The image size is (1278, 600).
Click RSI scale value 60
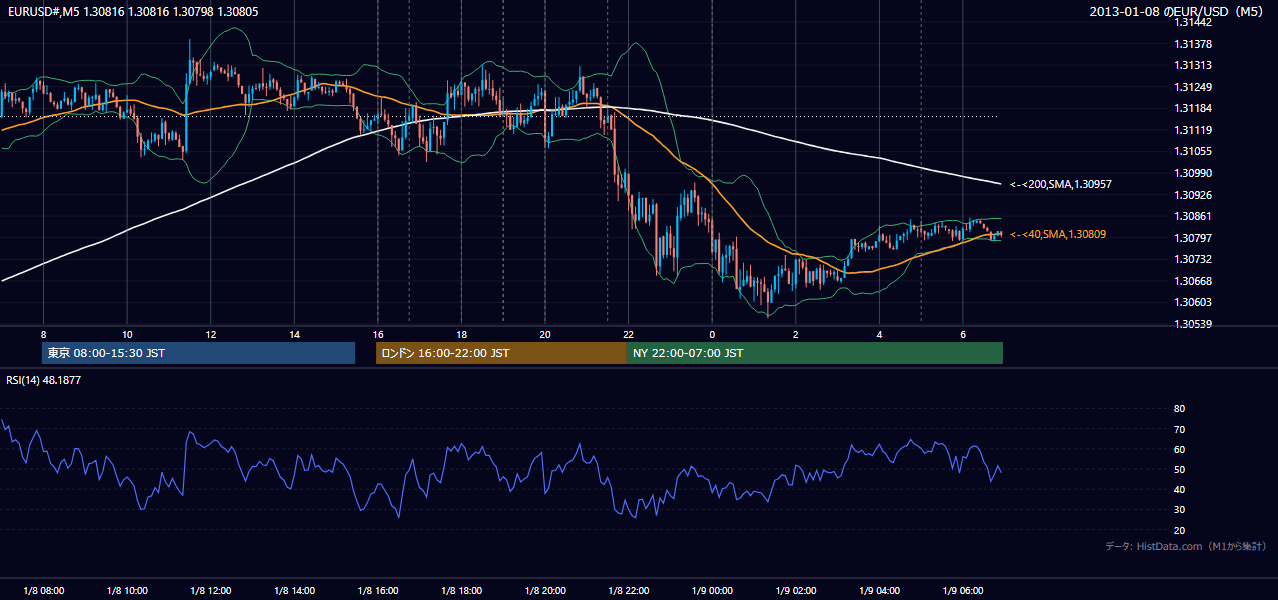point(1180,449)
